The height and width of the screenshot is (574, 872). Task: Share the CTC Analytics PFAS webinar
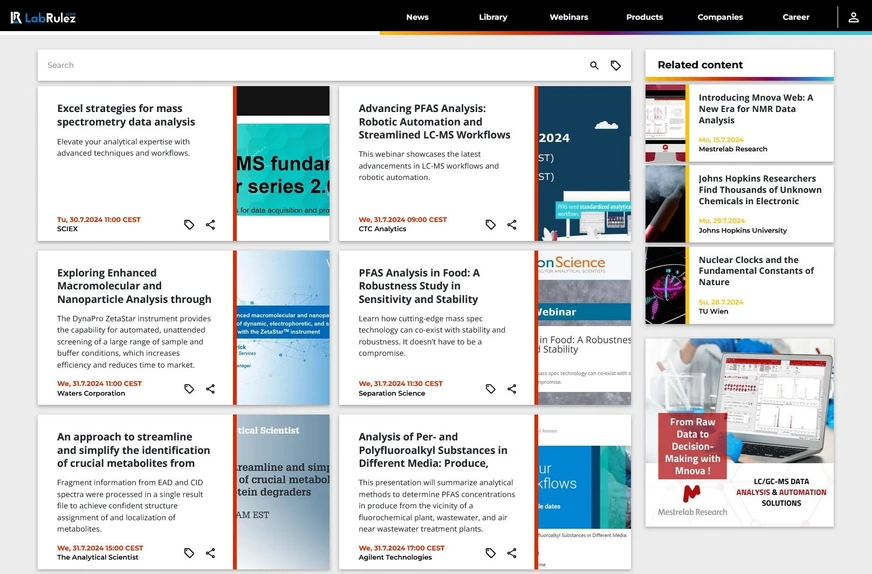[x=512, y=225]
